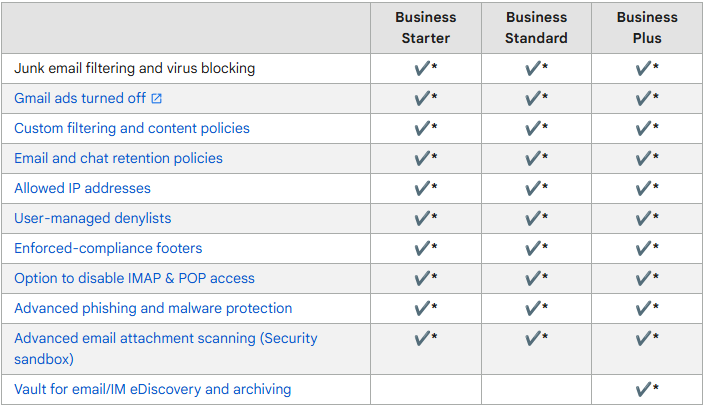The width and height of the screenshot is (705, 405).
Task: Click the external link icon beside Gmail ads
Action: tap(156, 98)
